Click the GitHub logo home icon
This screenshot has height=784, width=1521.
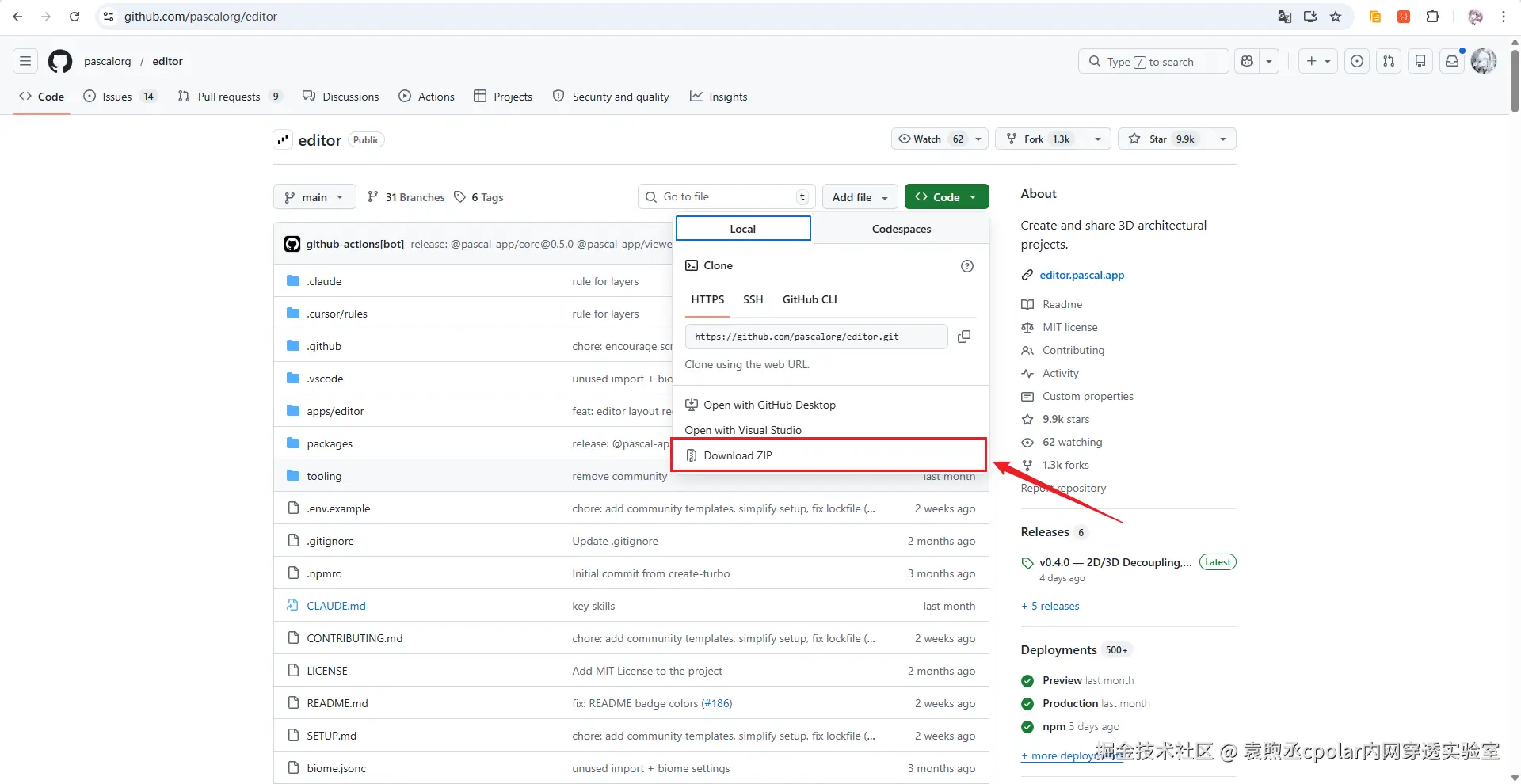tap(60, 61)
